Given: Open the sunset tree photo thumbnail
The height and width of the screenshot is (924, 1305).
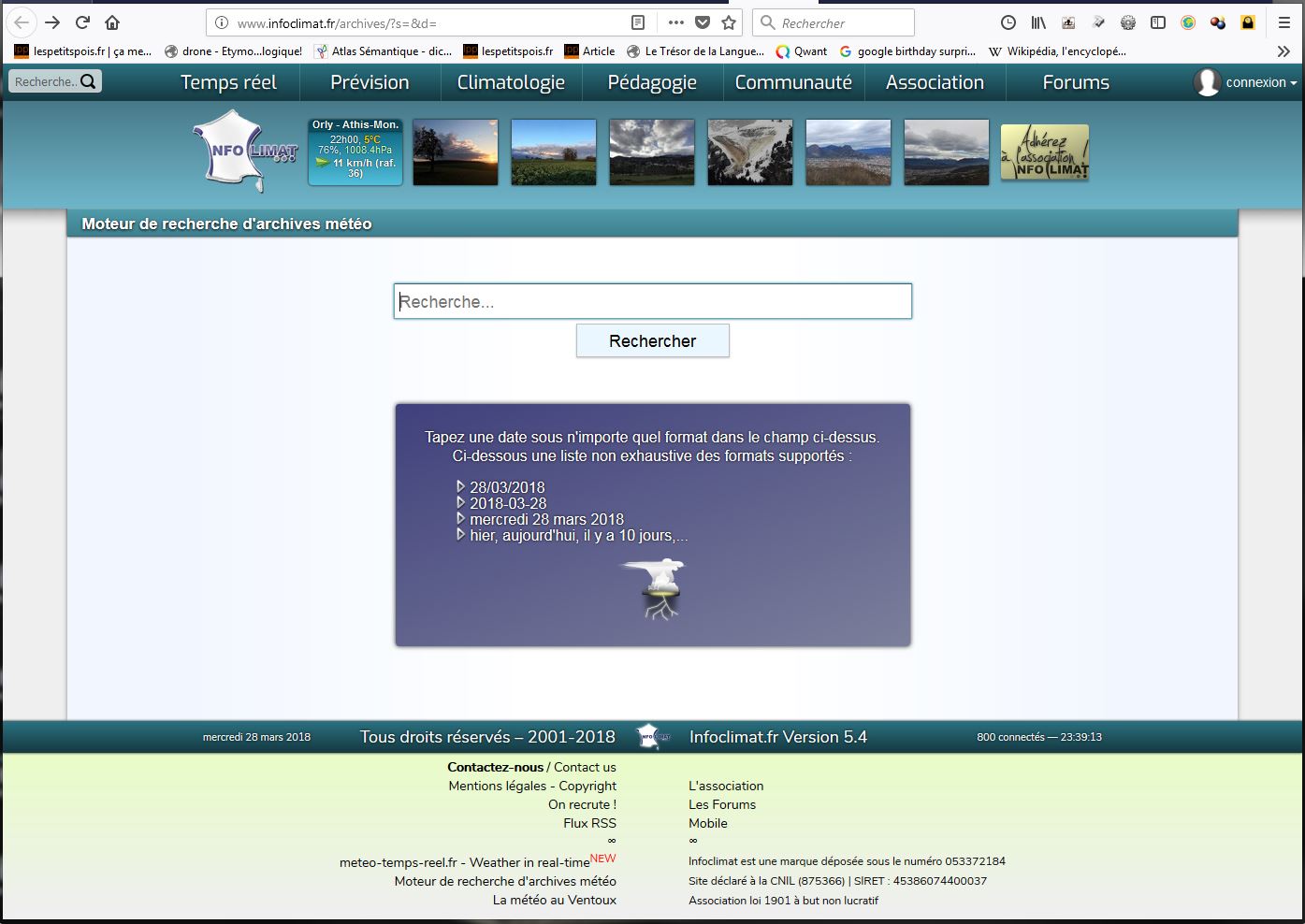Looking at the screenshot, I should 456,152.
